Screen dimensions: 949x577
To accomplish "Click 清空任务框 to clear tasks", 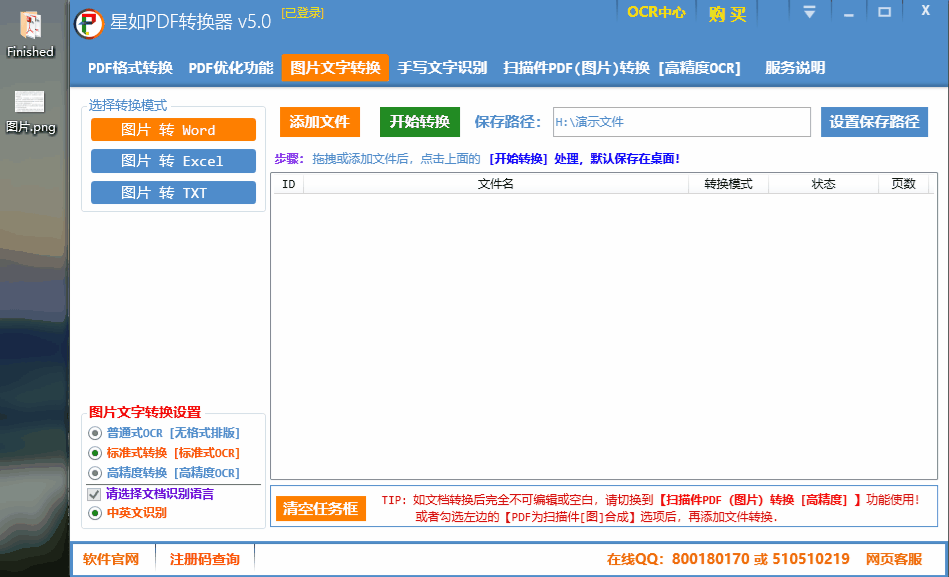I will pyautogui.click(x=320, y=509).
